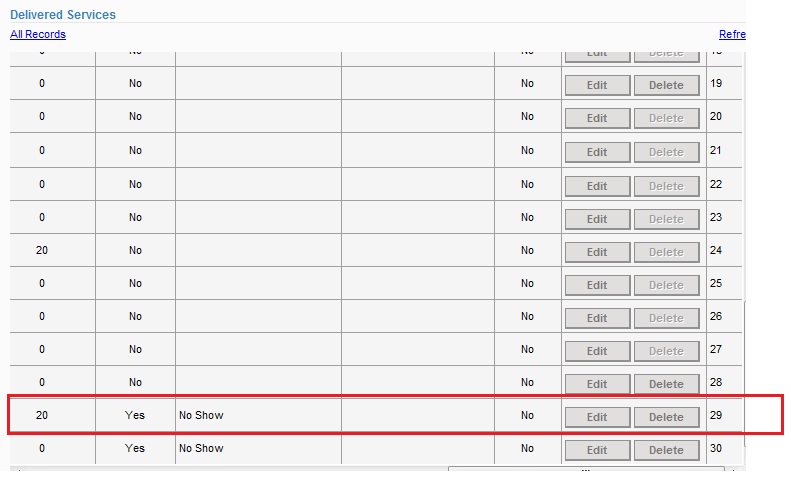Click Delete button in row 24
This screenshot has width=791, height=483.
(x=666, y=252)
